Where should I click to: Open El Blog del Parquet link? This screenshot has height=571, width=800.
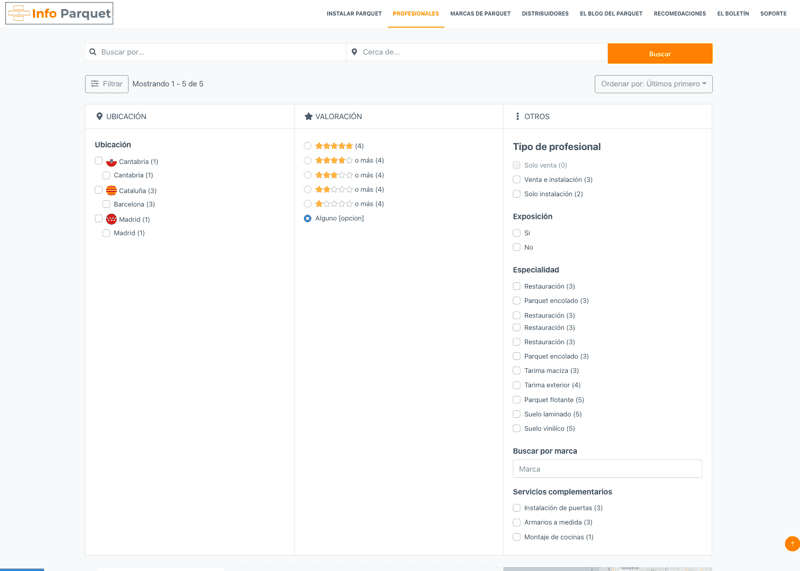pyautogui.click(x=611, y=14)
